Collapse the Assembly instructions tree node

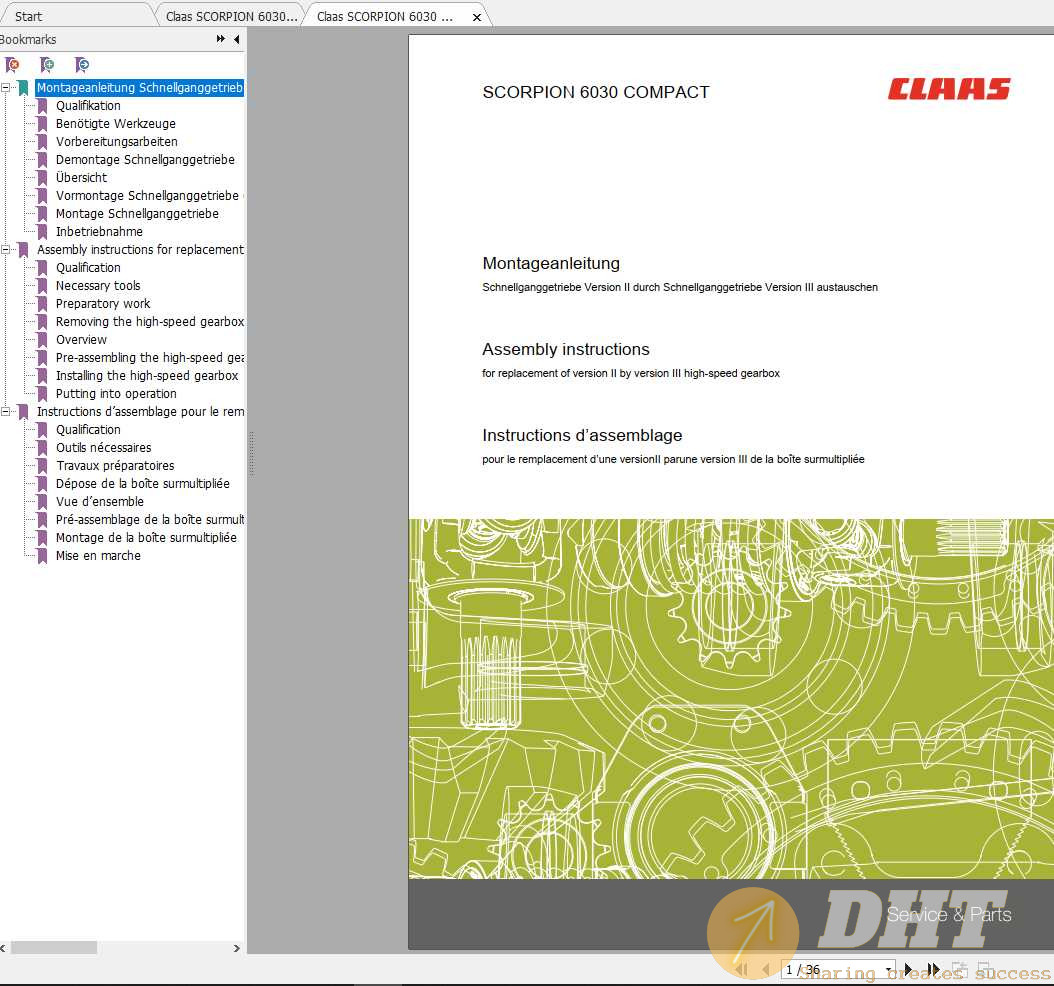tap(5, 249)
